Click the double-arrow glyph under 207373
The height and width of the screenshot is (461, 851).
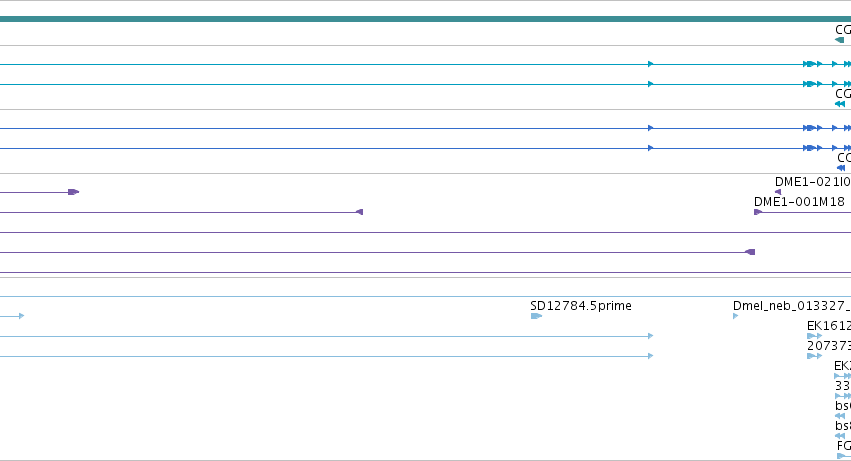(815, 356)
